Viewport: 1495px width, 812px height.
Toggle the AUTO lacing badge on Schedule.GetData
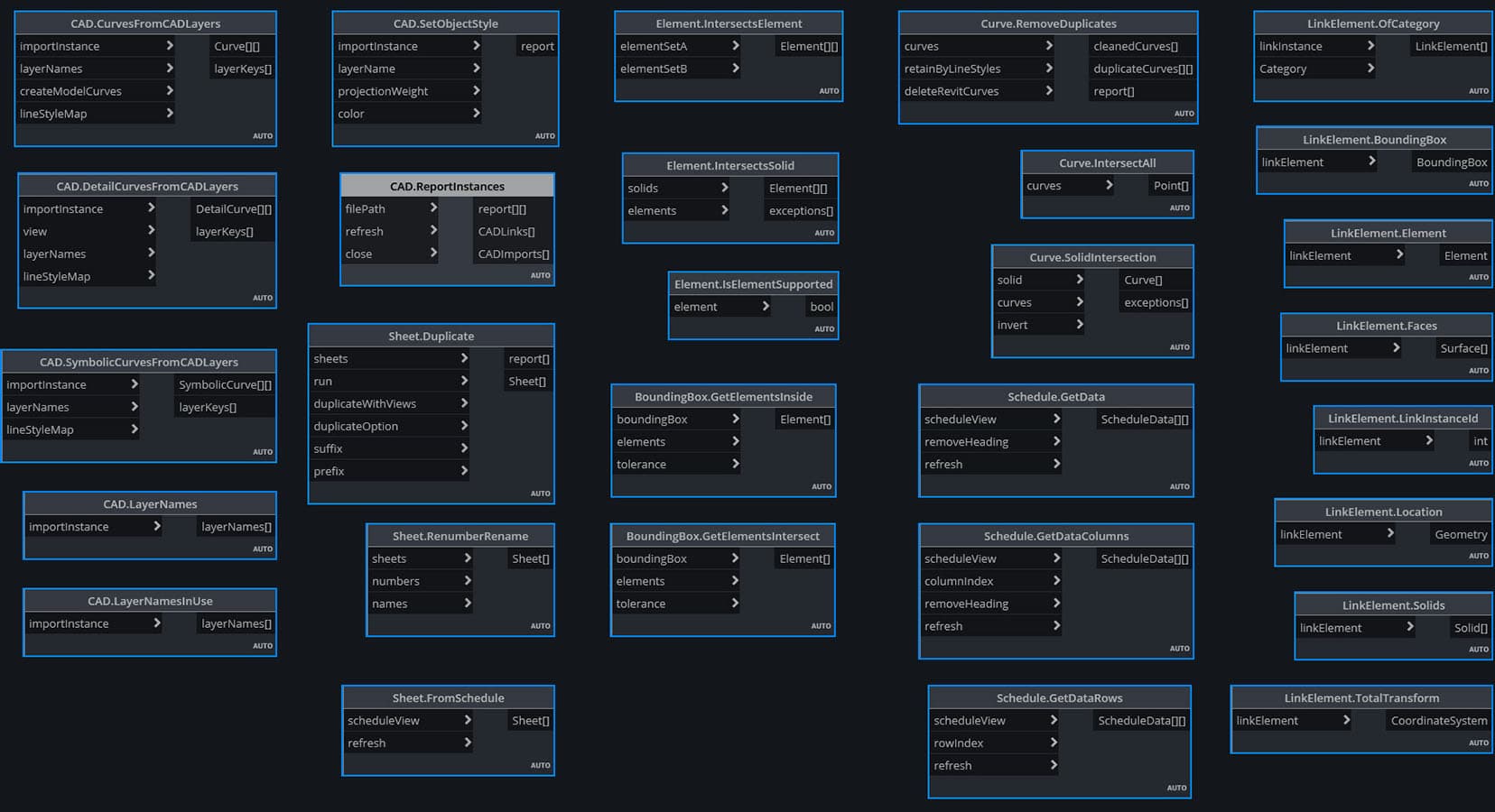pyautogui.click(x=1180, y=486)
